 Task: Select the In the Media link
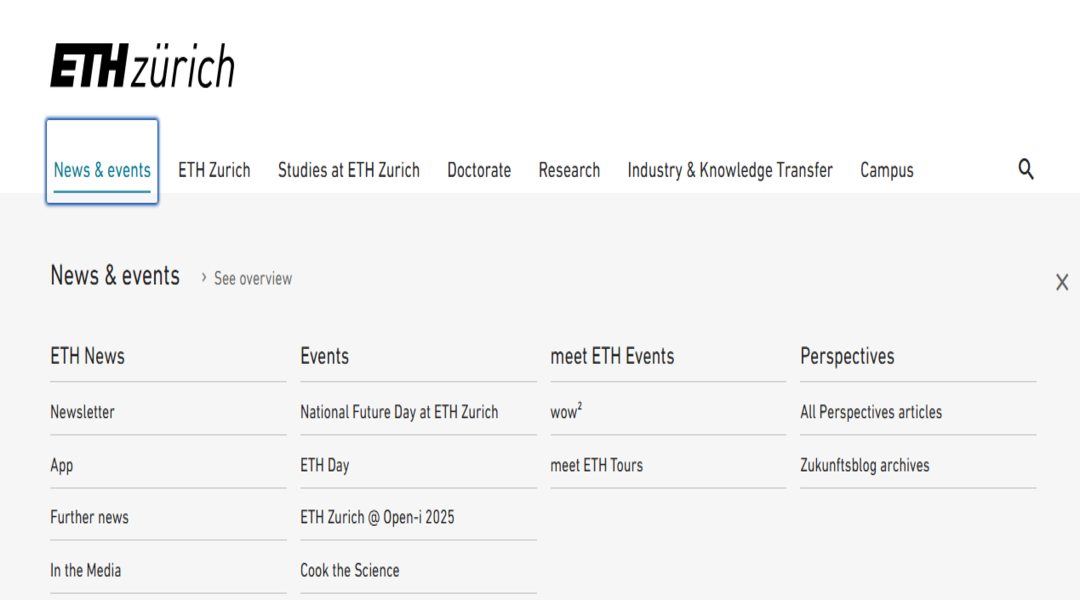coord(86,570)
